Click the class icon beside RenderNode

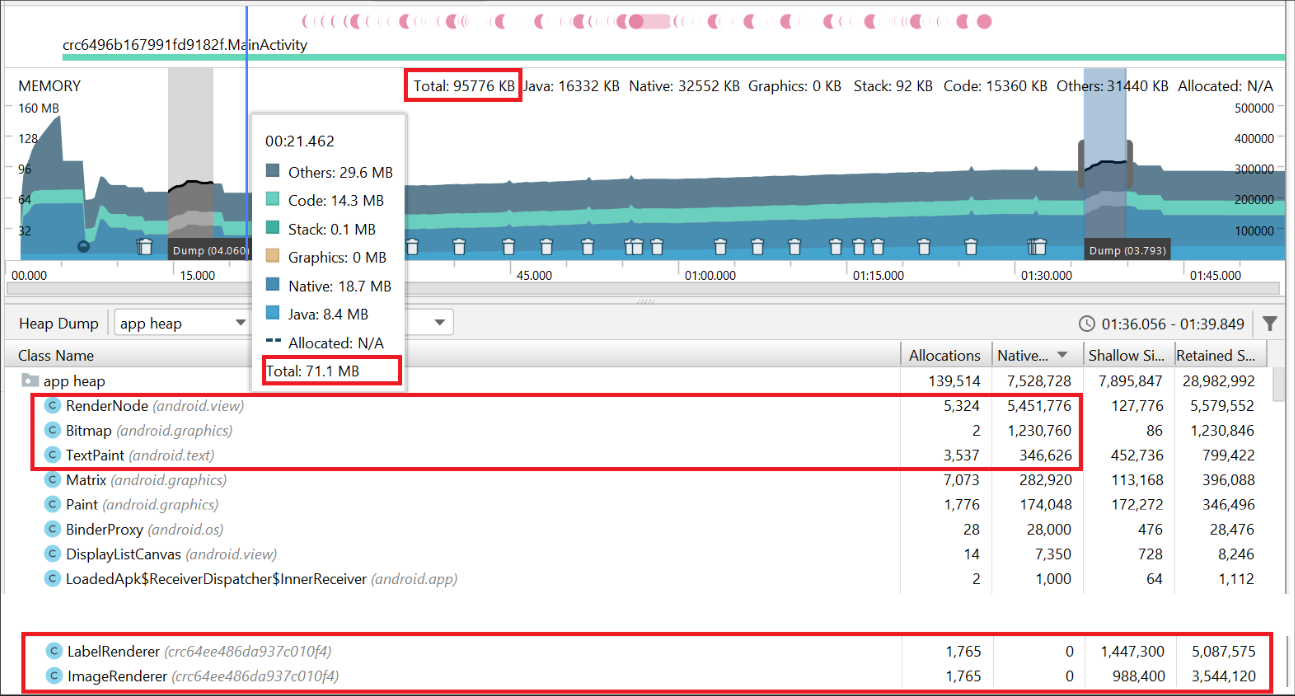(x=52, y=405)
